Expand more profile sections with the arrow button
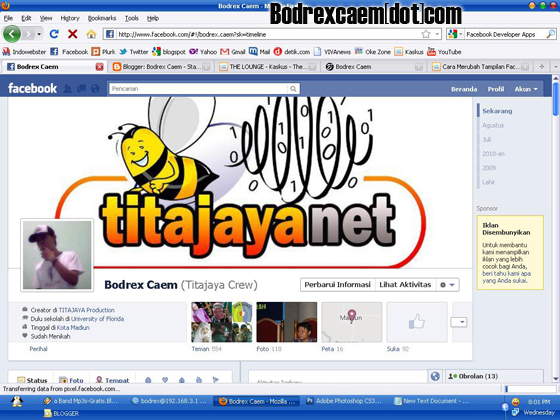The image size is (560, 420). [459, 322]
